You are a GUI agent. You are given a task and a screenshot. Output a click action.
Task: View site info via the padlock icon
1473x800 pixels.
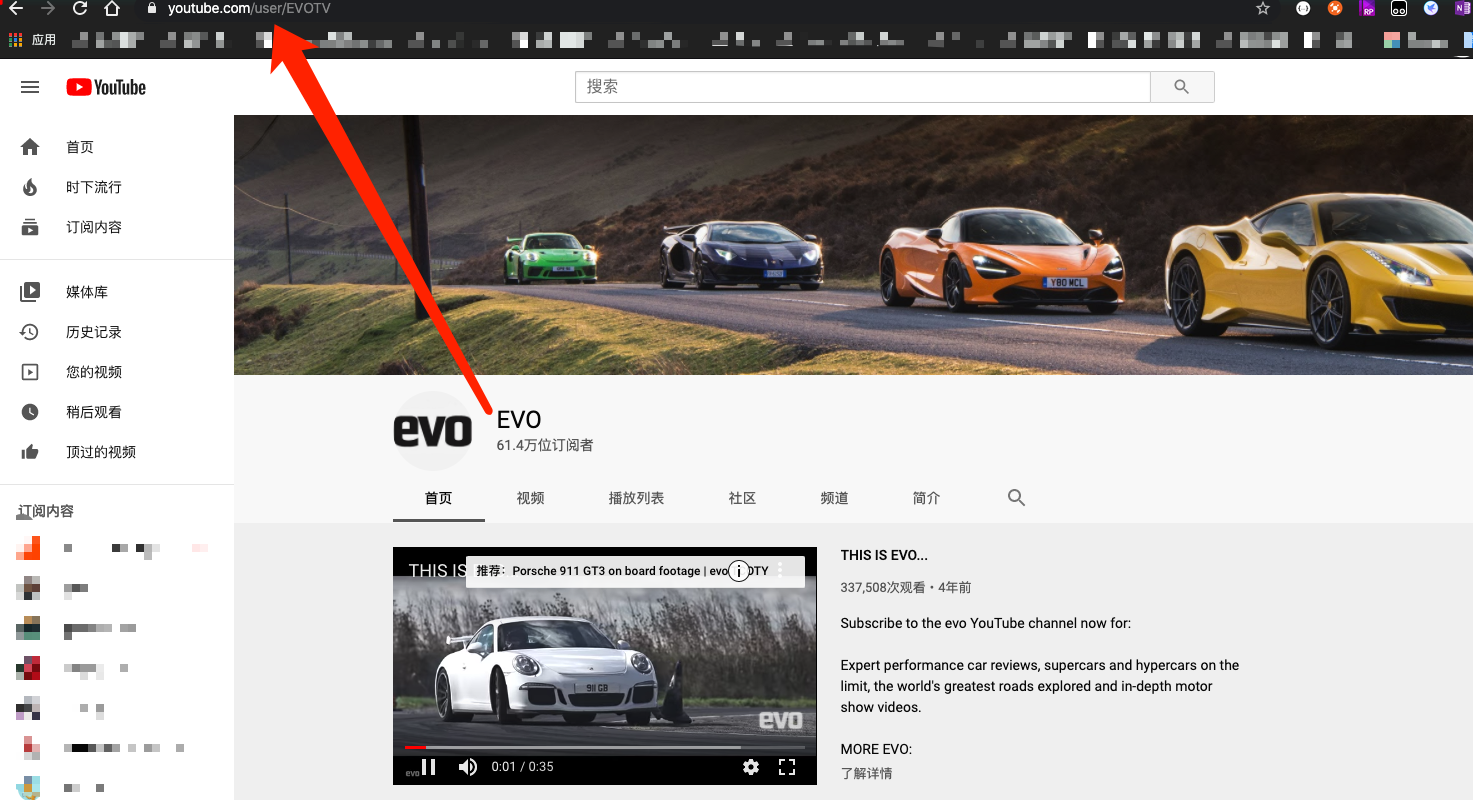(x=152, y=9)
